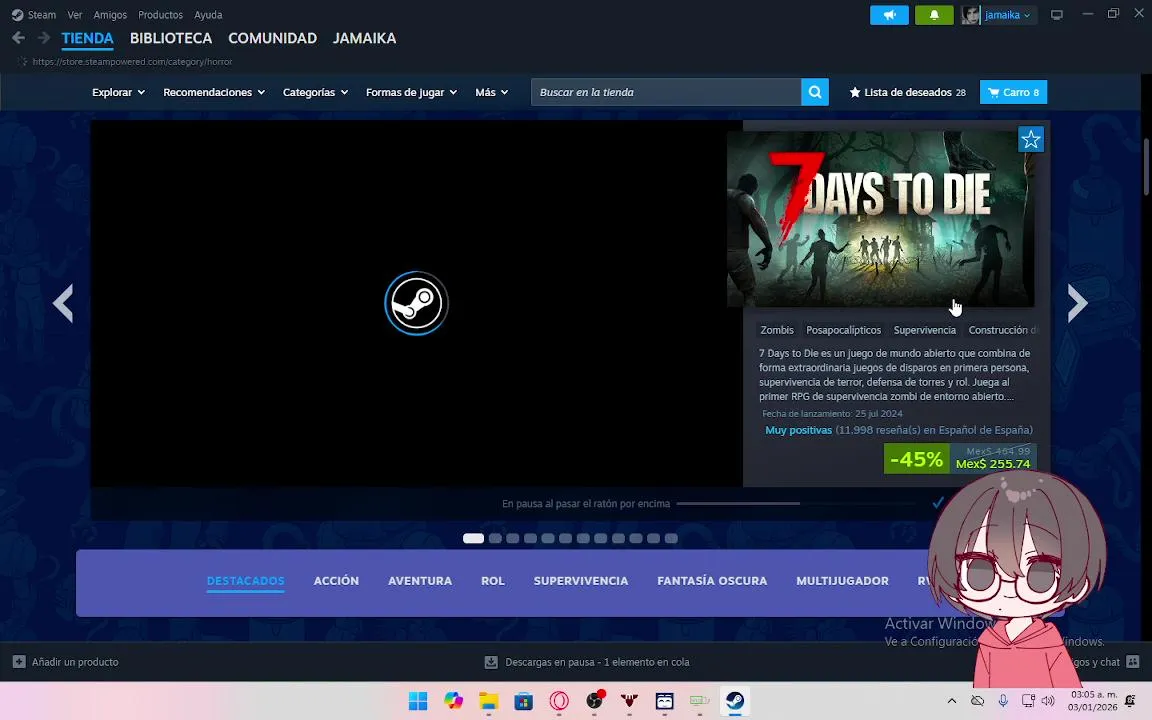The height and width of the screenshot is (720, 1152).
Task: Select the first highlighted carousel page dot
Action: tap(473, 539)
